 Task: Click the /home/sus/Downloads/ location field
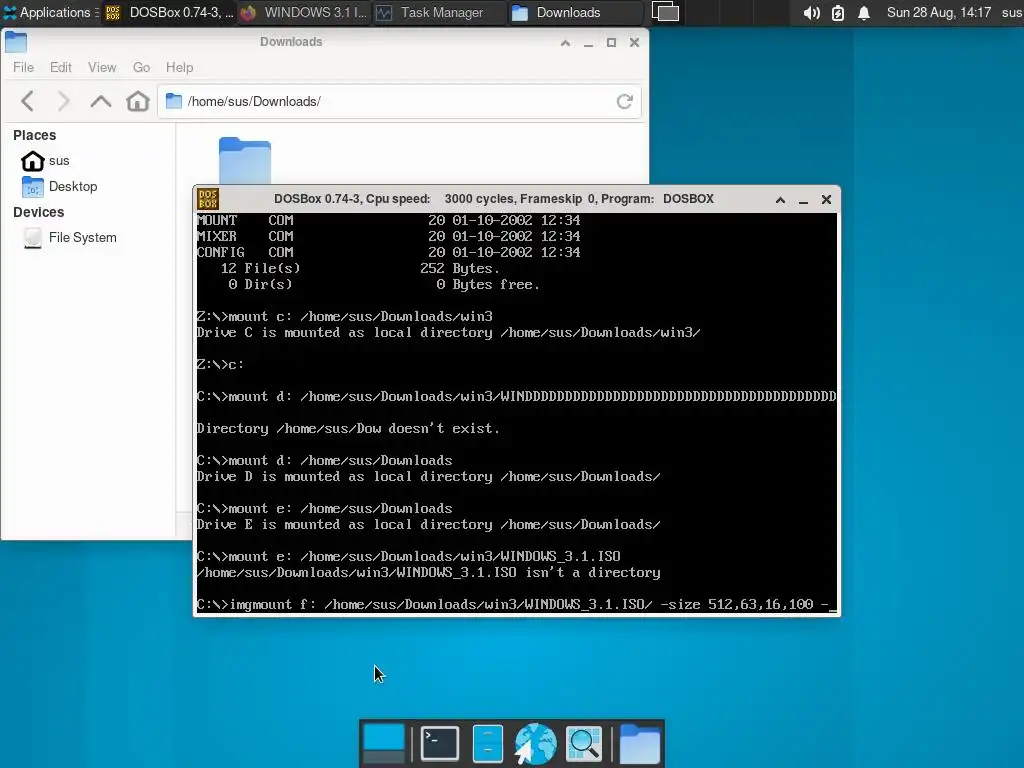399,101
